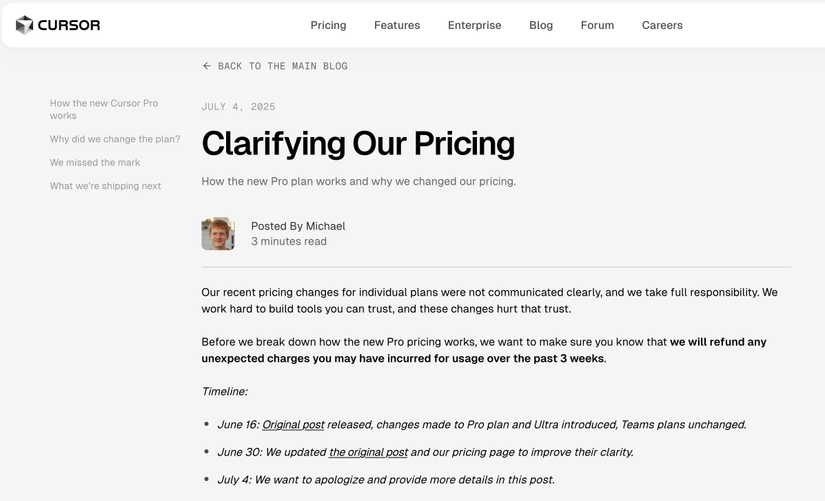
Task: Open the Pricing nav item
Action: pos(328,25)
